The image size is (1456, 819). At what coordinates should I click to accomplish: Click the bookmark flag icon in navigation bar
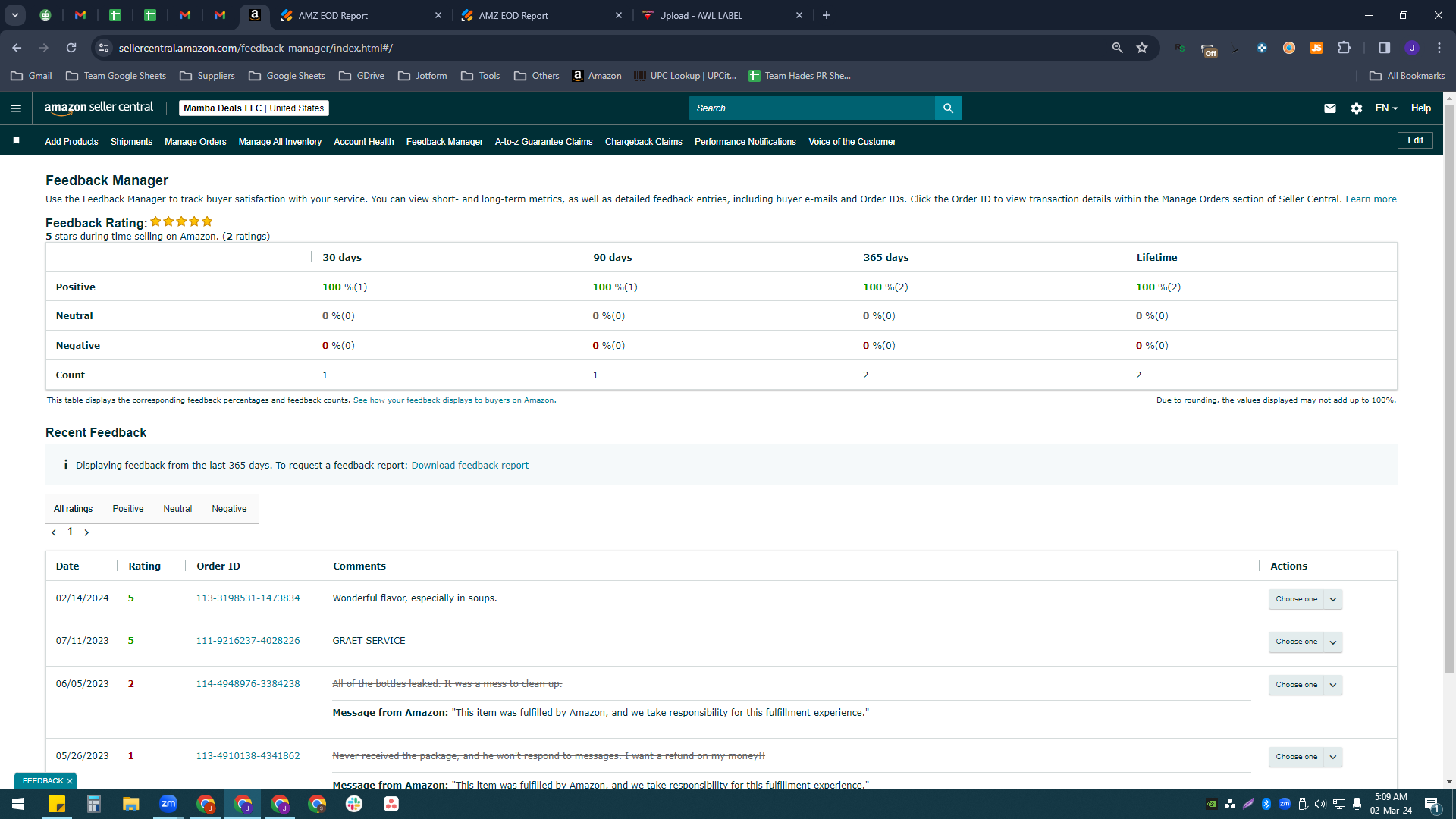[x=16, y=140]
